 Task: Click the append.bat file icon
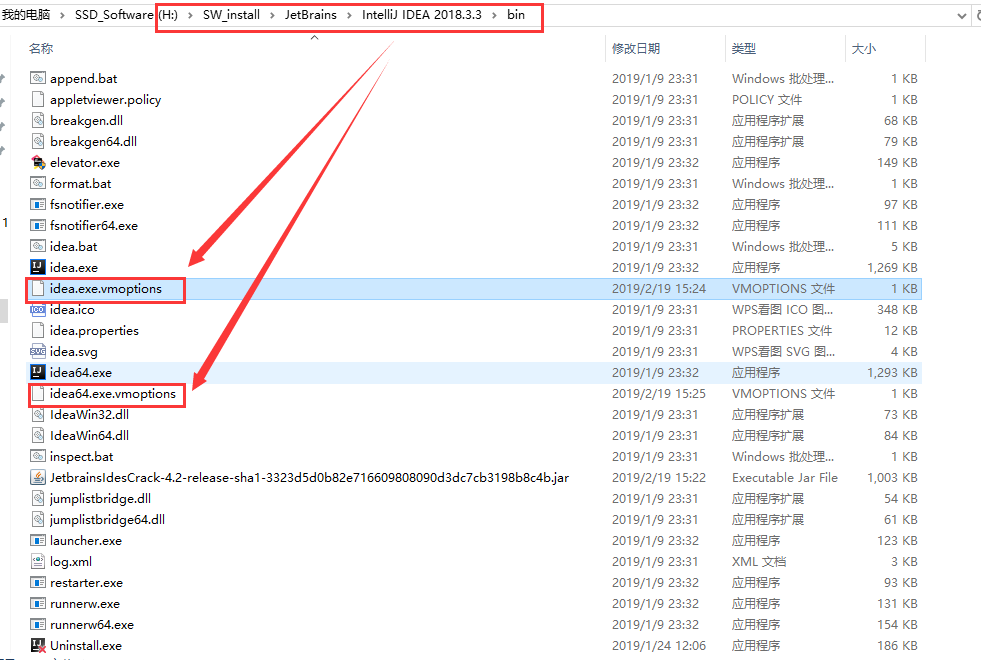38,78
